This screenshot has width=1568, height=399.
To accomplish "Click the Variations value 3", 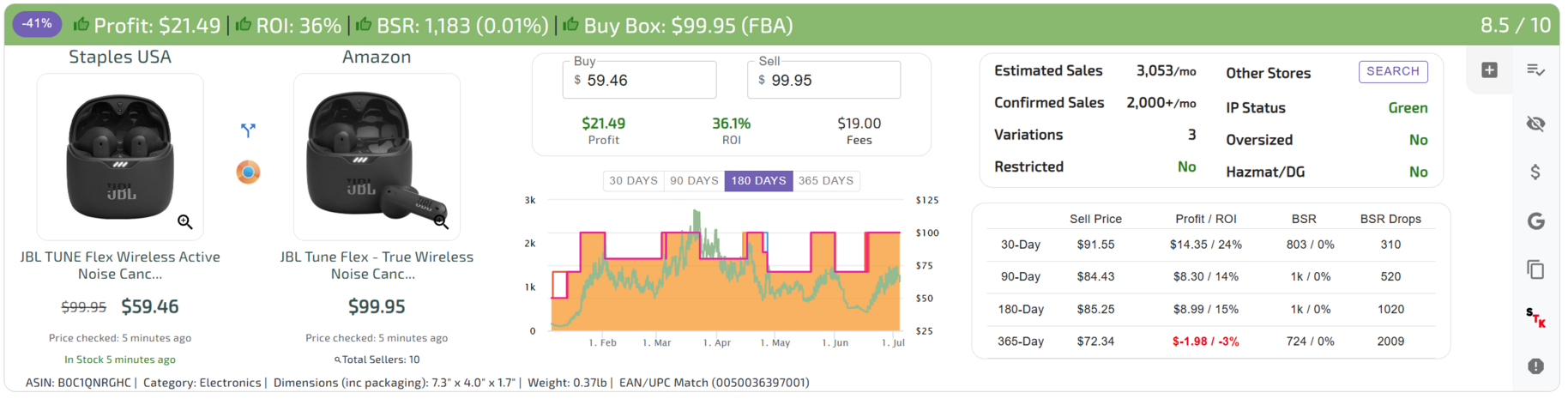I will 1191,135.
